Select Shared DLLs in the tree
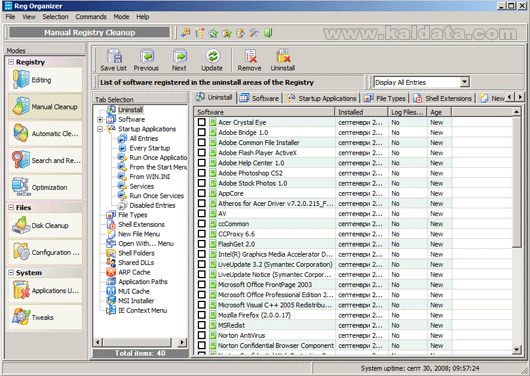This screenshot has height=376, width=530. pyautogui.click(x=136, y=262)
